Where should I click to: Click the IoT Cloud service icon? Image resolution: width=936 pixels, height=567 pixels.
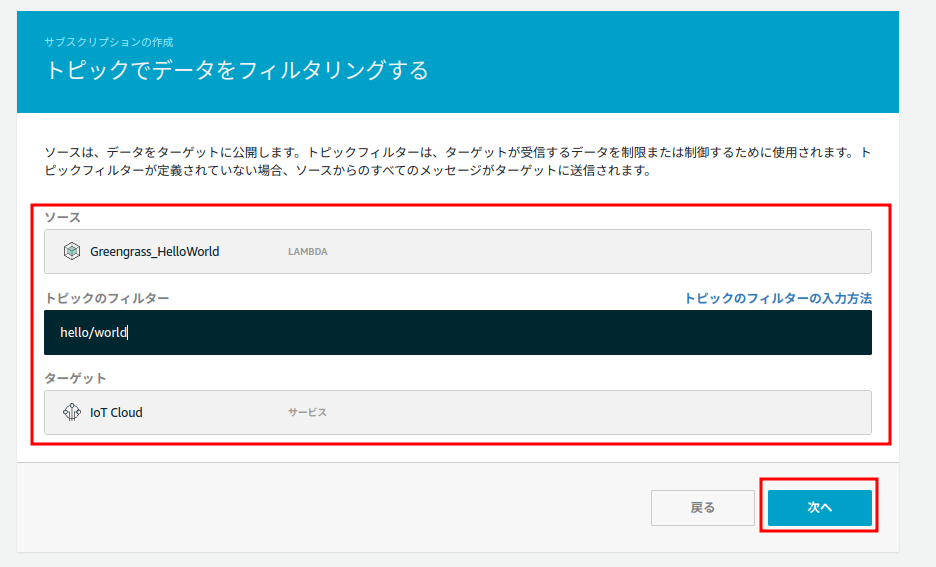coord(72,412)
